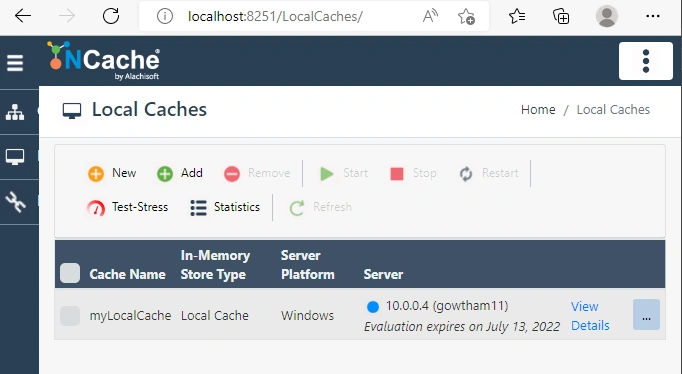Click the Refresh icon in the toolbar
This screenshot has width=682, height=374.
tap(297, 207)
